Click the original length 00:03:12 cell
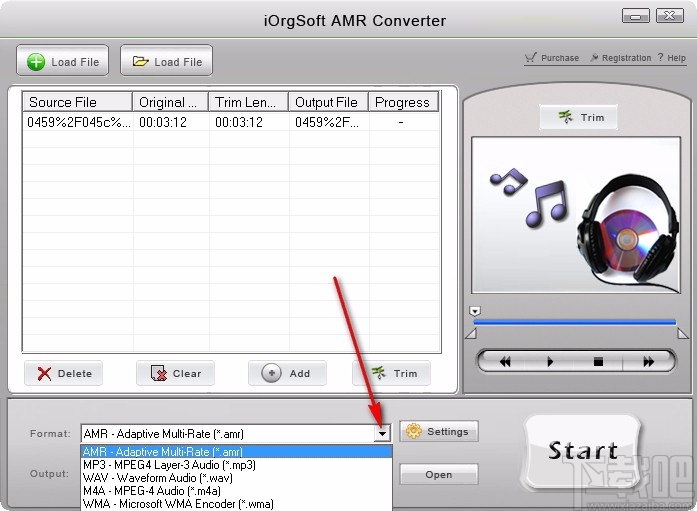This screenshot has height=511, width=697. point(163,122)
